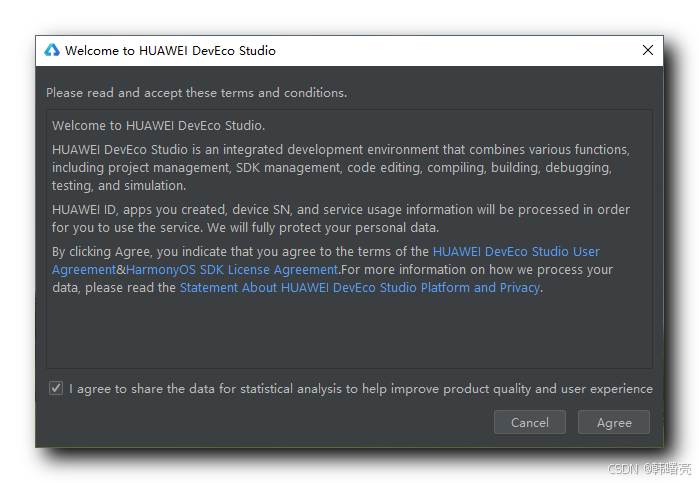This screenshot has width=699, height=483.
Task: Click the 'integrated development environment' paragraph
Action: pyautogui.click(x=341, y=167)
